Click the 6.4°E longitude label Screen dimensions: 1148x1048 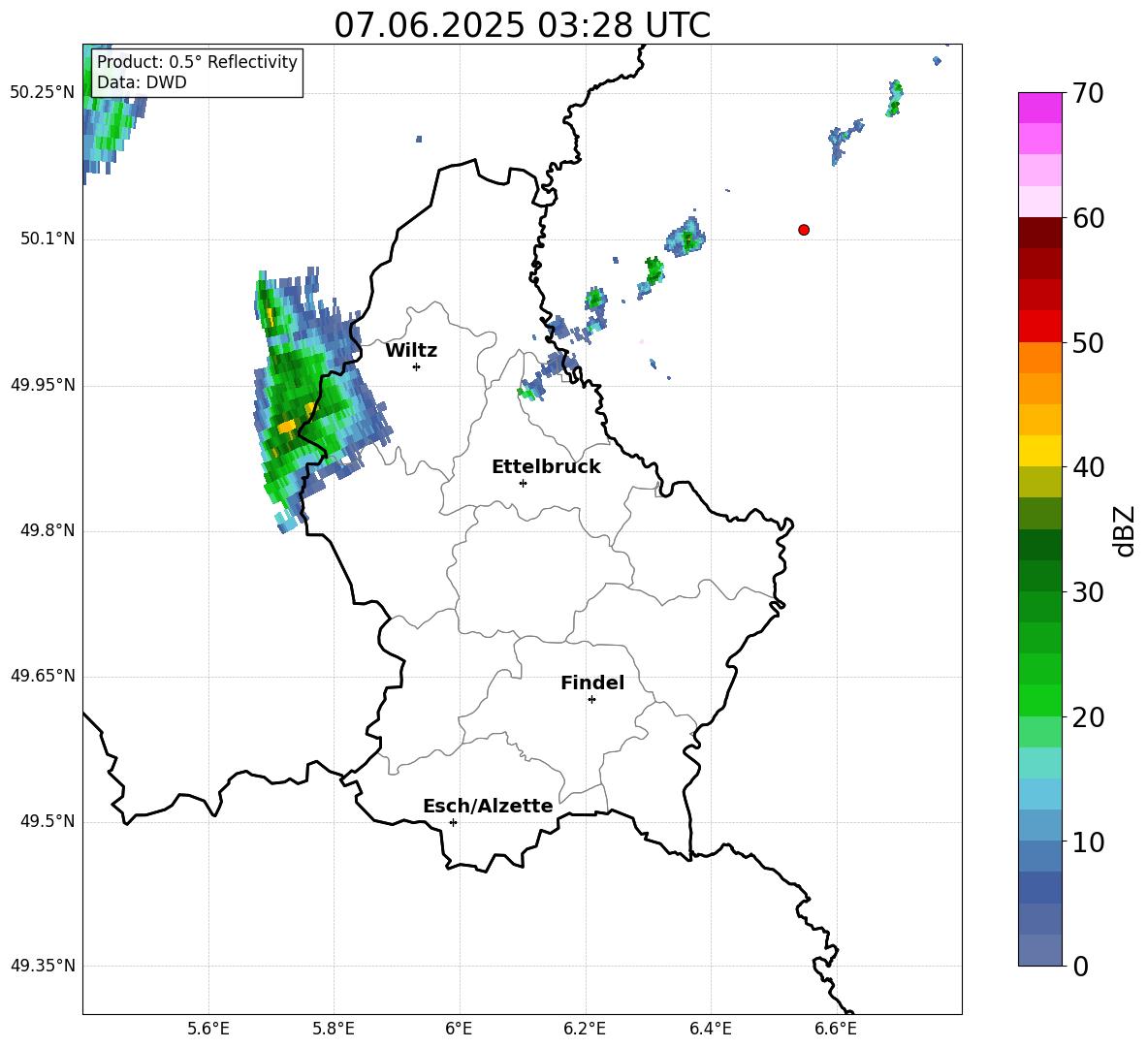click(x=710, y=1029)
